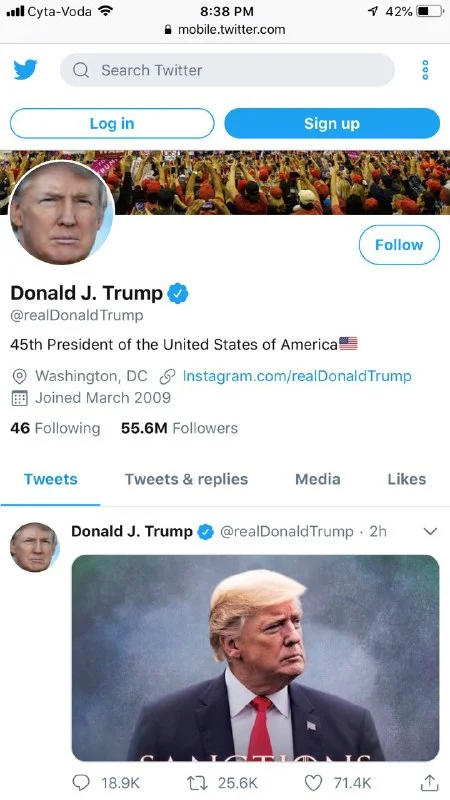Open the Media tab
450x800 pixels.
pos(317,479)
